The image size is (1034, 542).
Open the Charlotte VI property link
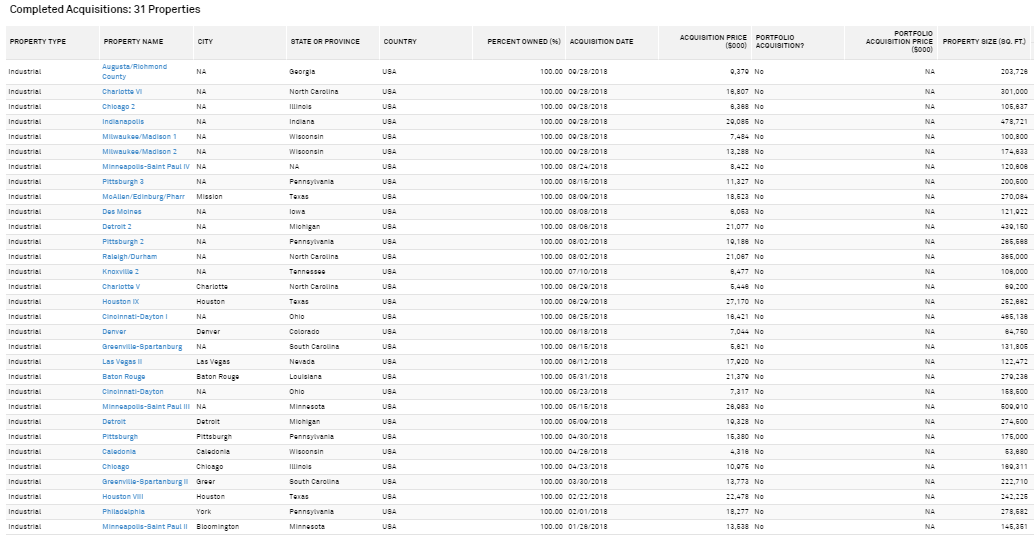coord(121,92)
